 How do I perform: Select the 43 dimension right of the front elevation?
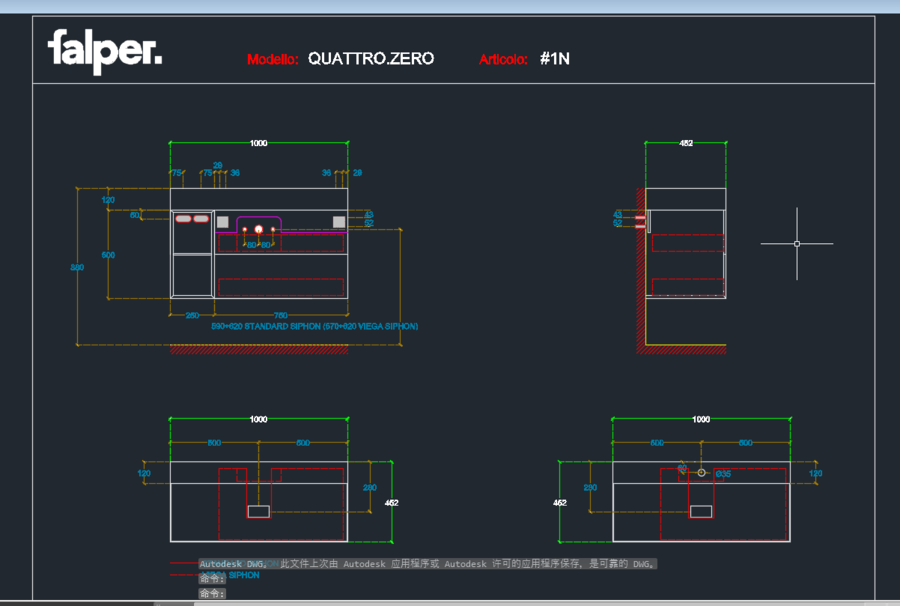[368, 215]
